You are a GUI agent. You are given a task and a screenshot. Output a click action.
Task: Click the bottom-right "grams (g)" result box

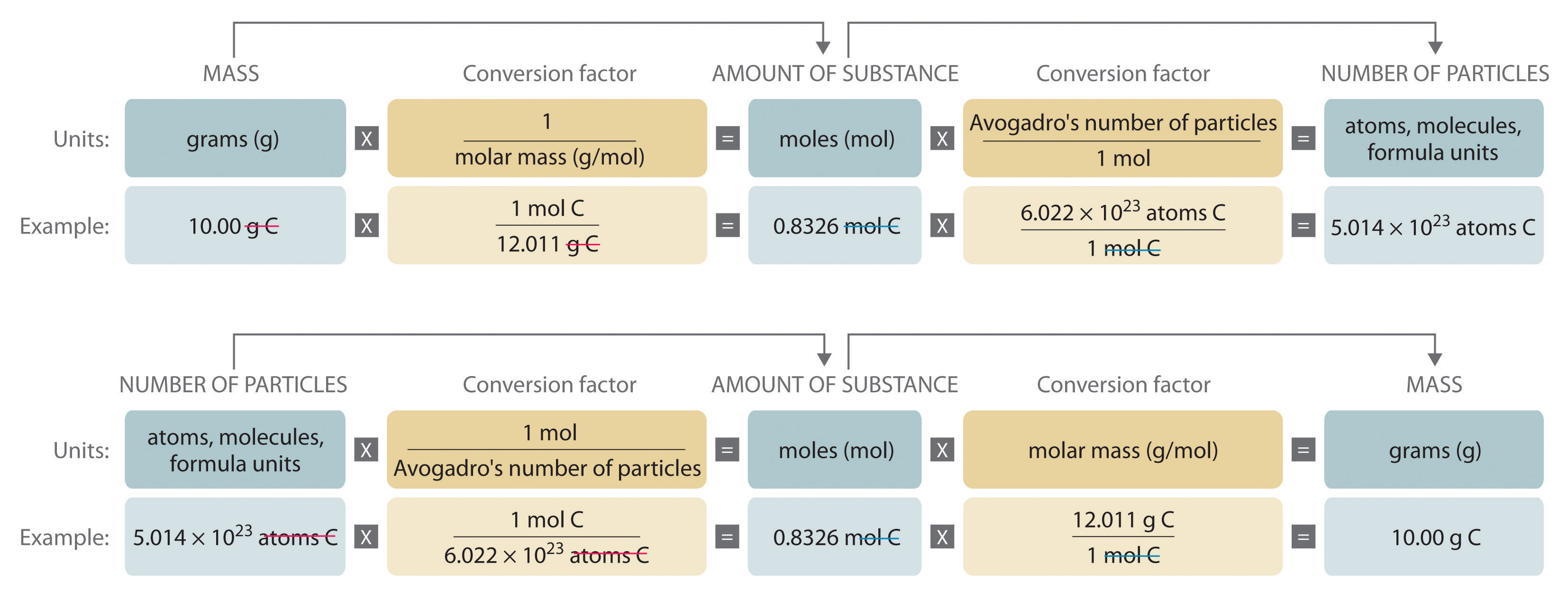[1433, 450]
